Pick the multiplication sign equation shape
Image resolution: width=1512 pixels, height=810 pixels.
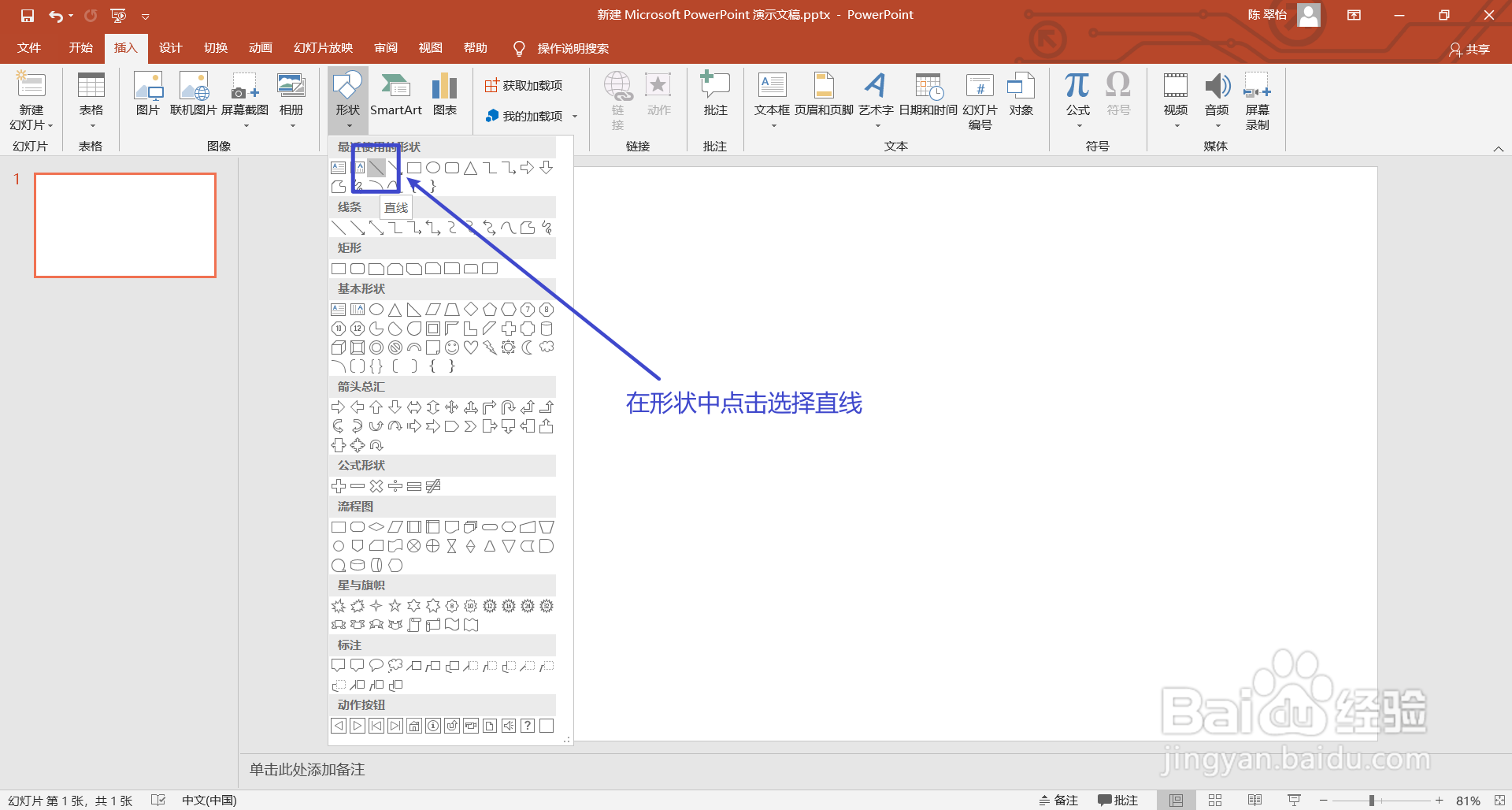[x=376, y=486]
